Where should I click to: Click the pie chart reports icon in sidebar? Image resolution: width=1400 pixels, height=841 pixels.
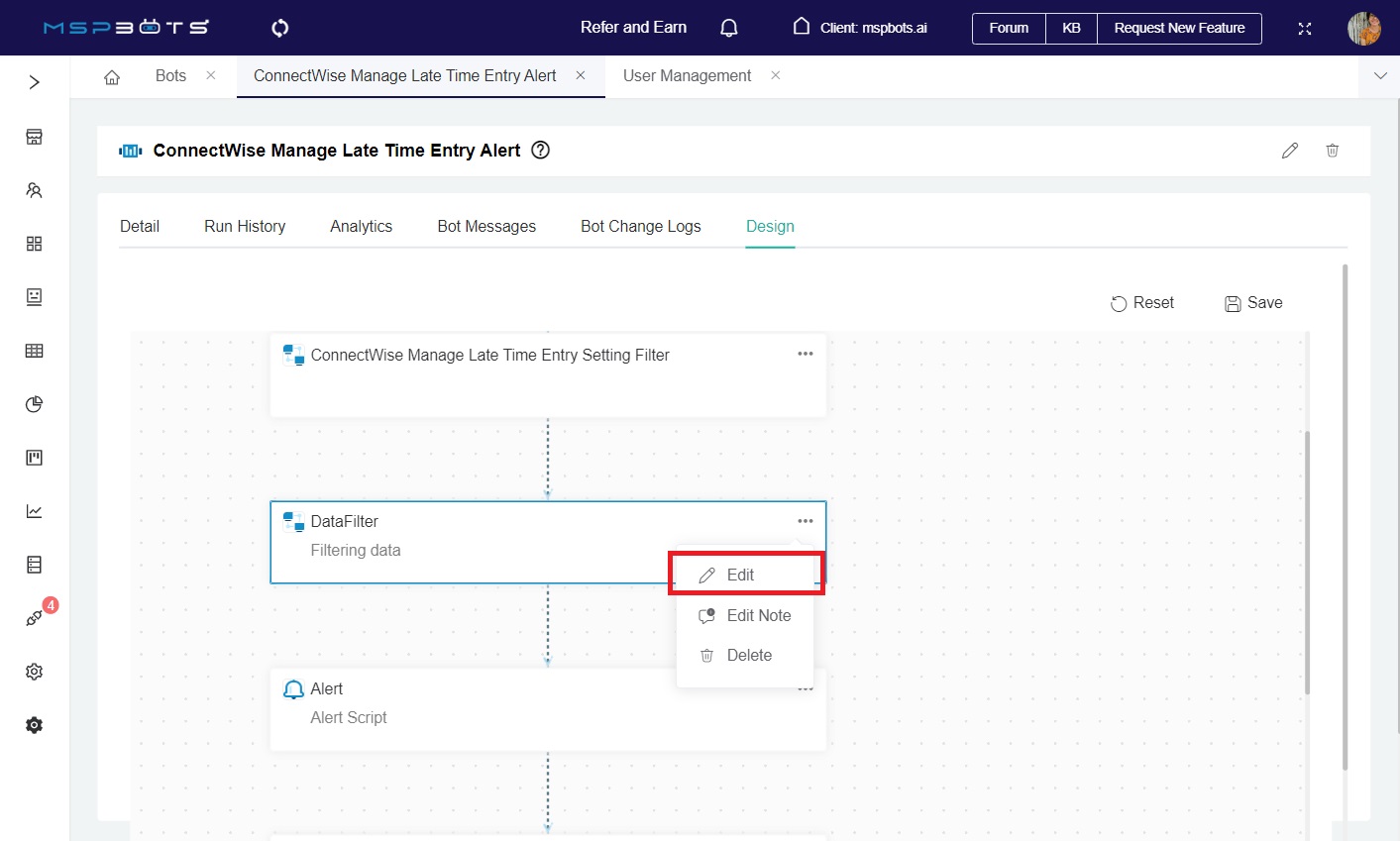[34, 404]
